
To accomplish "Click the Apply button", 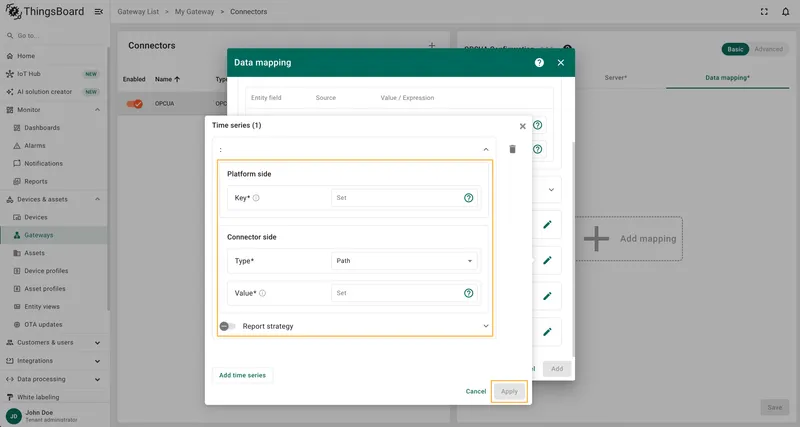I will click(509, 391).
